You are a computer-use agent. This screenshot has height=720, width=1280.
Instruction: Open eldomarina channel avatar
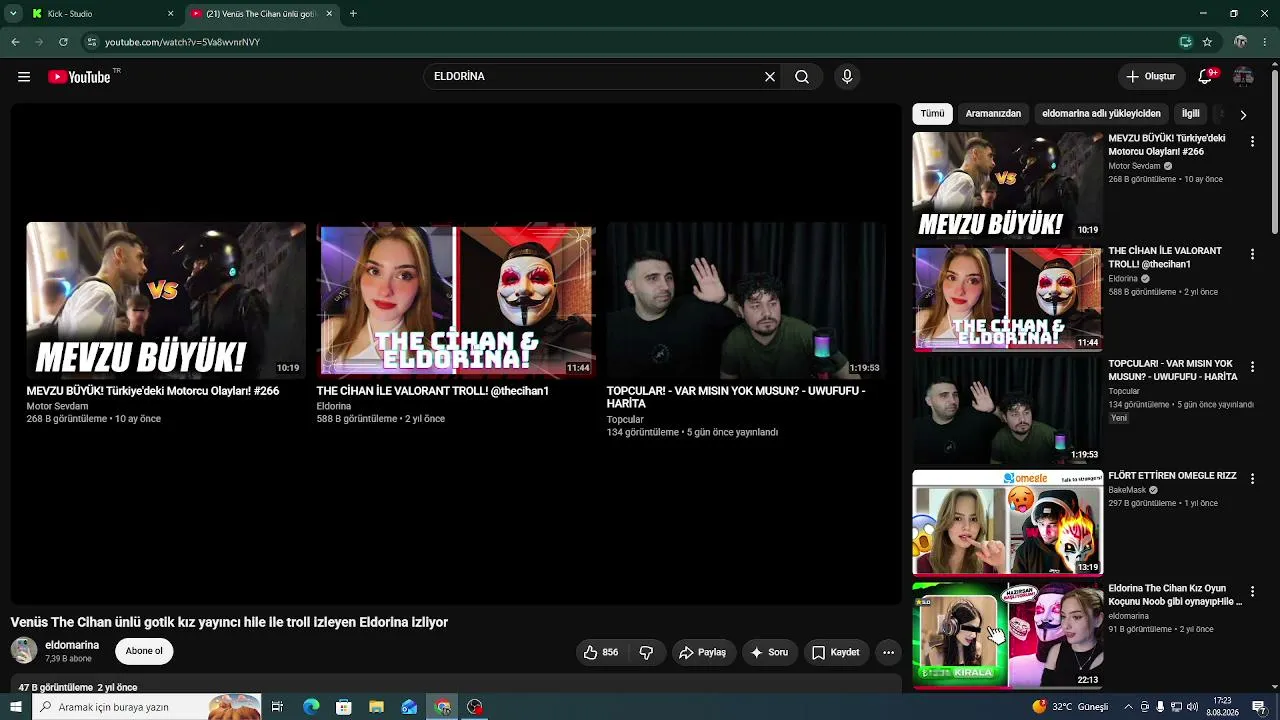coord(24,651)
